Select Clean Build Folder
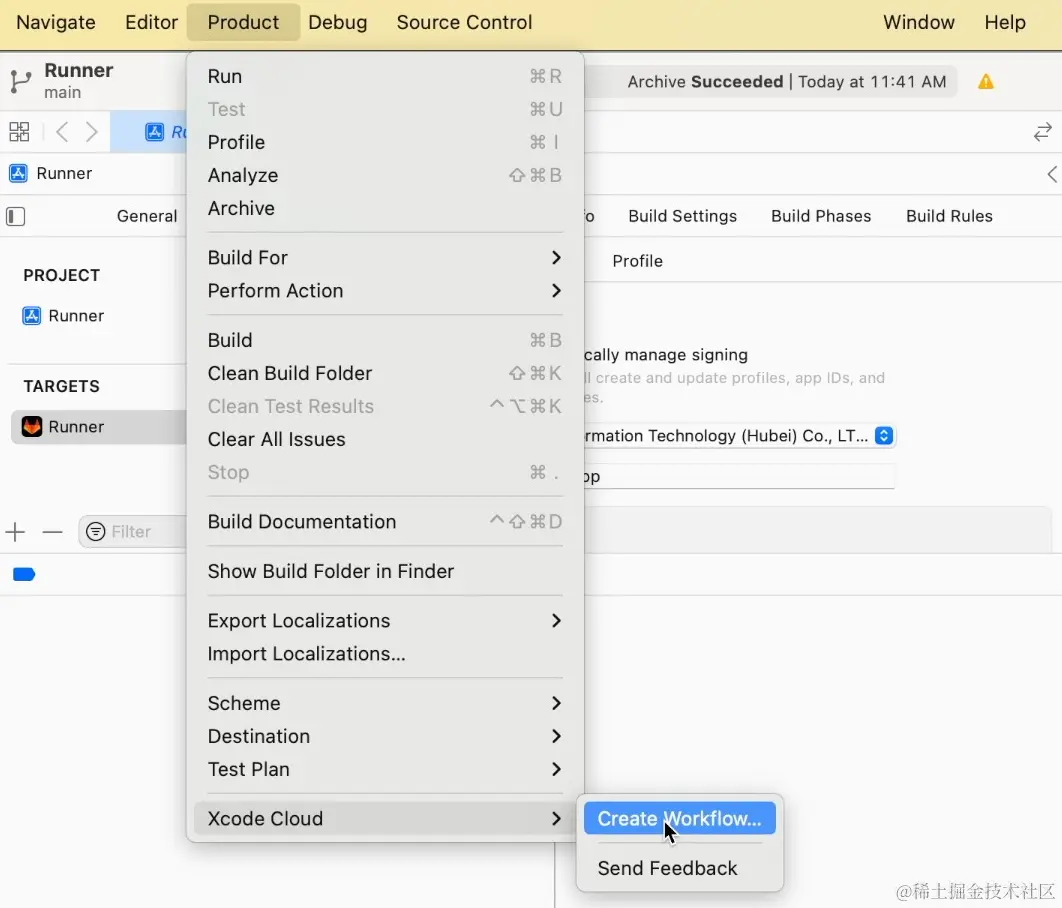 (385, 374)
